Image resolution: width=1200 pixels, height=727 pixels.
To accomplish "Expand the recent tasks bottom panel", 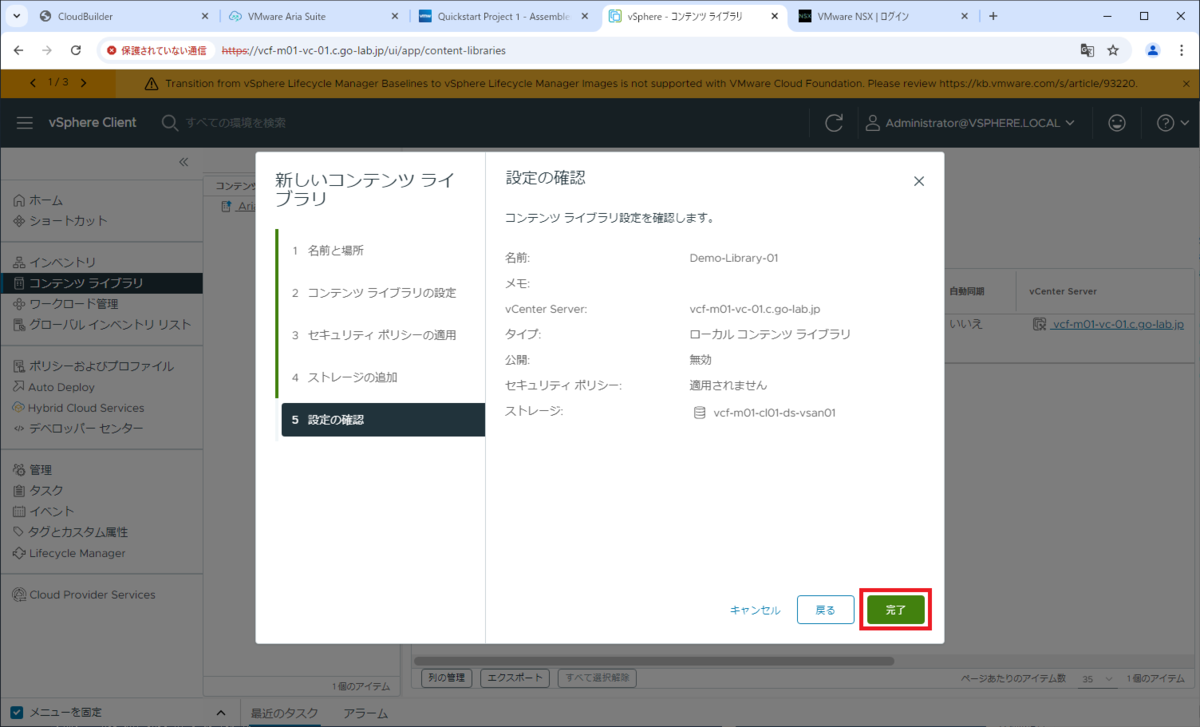I will point(221,713).
